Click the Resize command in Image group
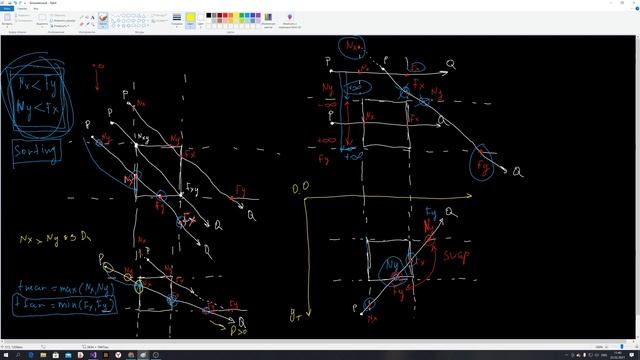The height and width of the screenshot is (360, 640). tap(62, 20)
